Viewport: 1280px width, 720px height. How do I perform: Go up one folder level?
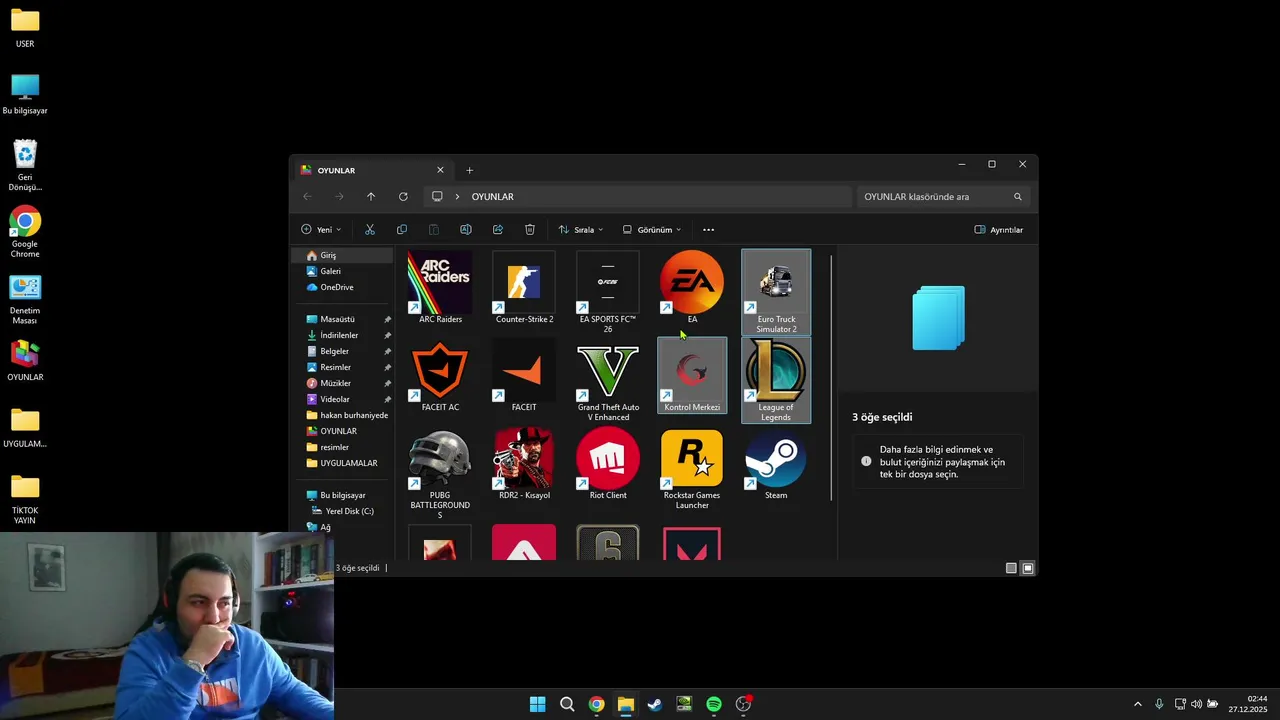(x=371, y=196)
